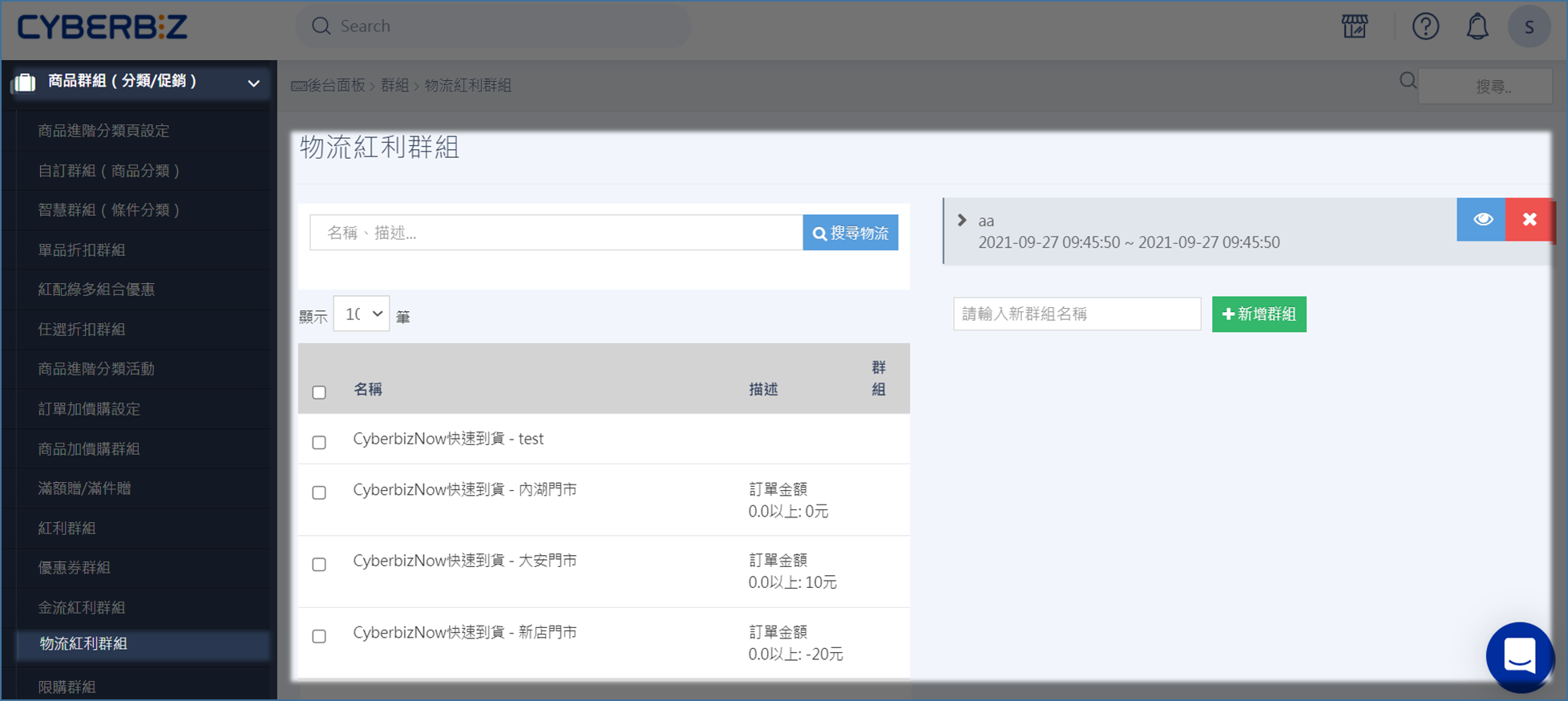Open 自訂群組 (商品分類) menu item
Screen dimensions: 1568x701
pos(108,170)
